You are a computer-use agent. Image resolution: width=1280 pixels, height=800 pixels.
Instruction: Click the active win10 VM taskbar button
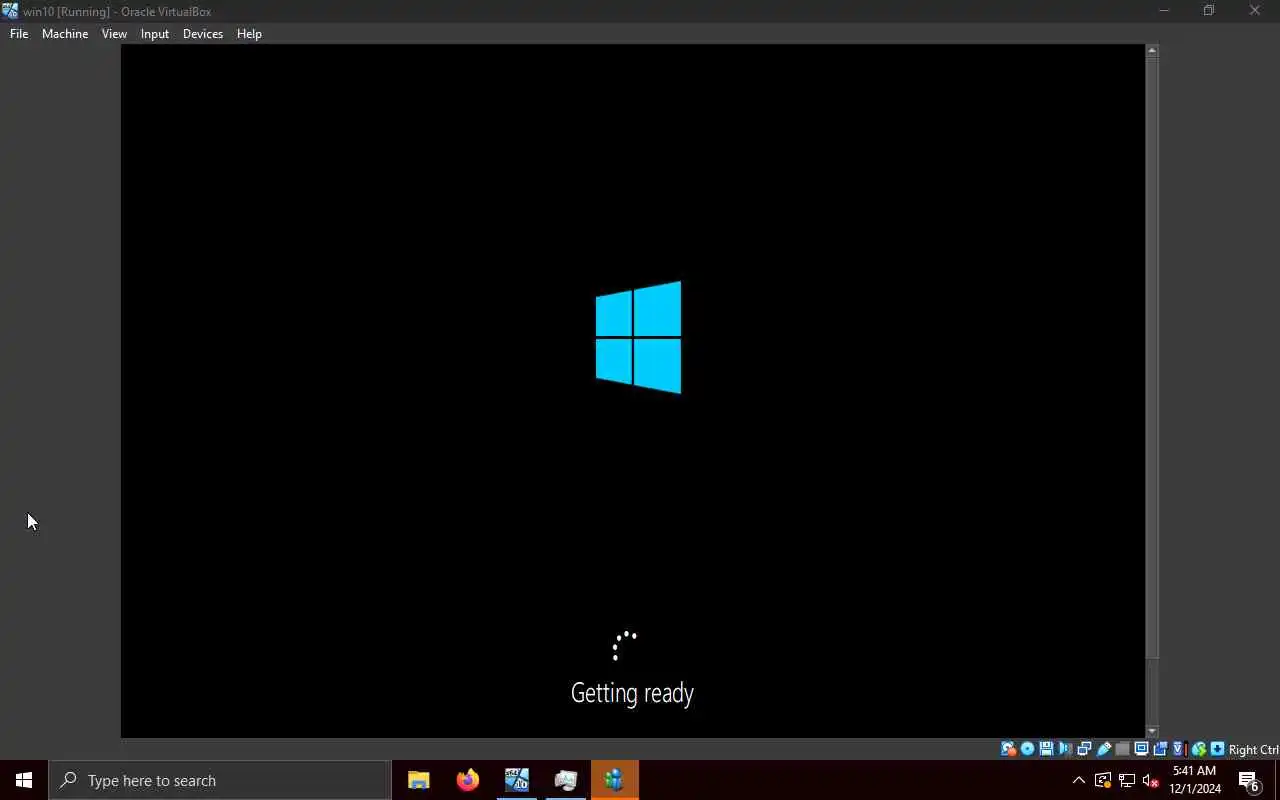pos(614,780)
